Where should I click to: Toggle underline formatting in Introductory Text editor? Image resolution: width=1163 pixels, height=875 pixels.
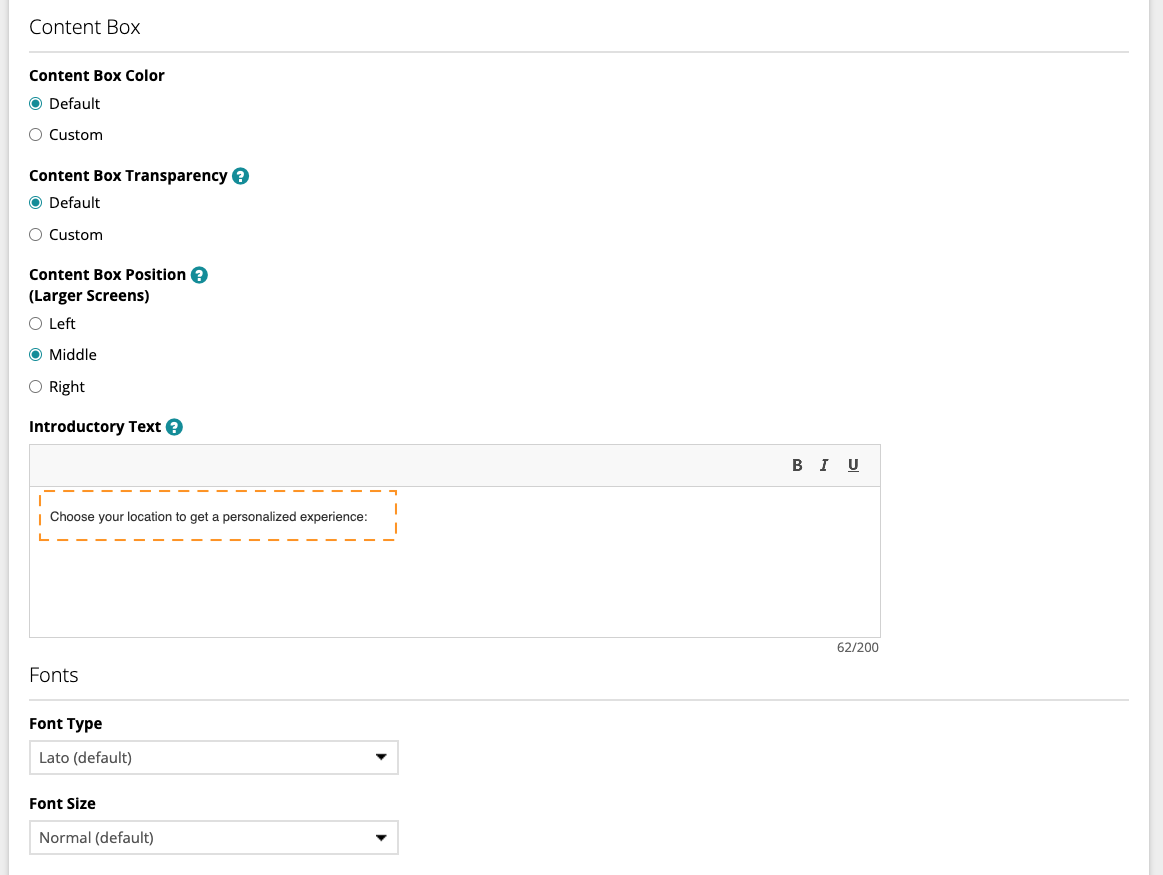click(853, 465)
